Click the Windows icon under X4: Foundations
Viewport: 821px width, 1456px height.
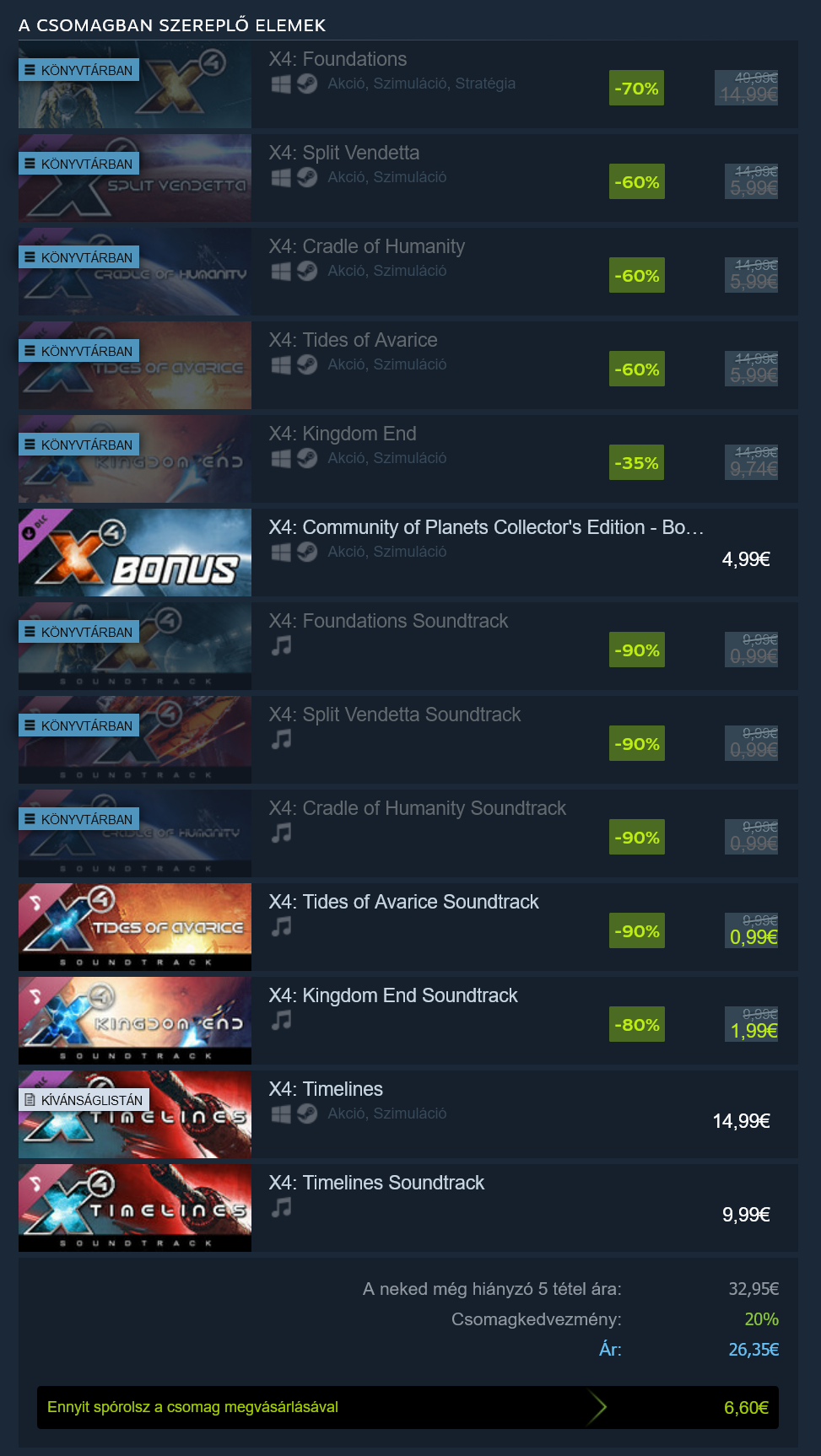(x=281, y=84)
